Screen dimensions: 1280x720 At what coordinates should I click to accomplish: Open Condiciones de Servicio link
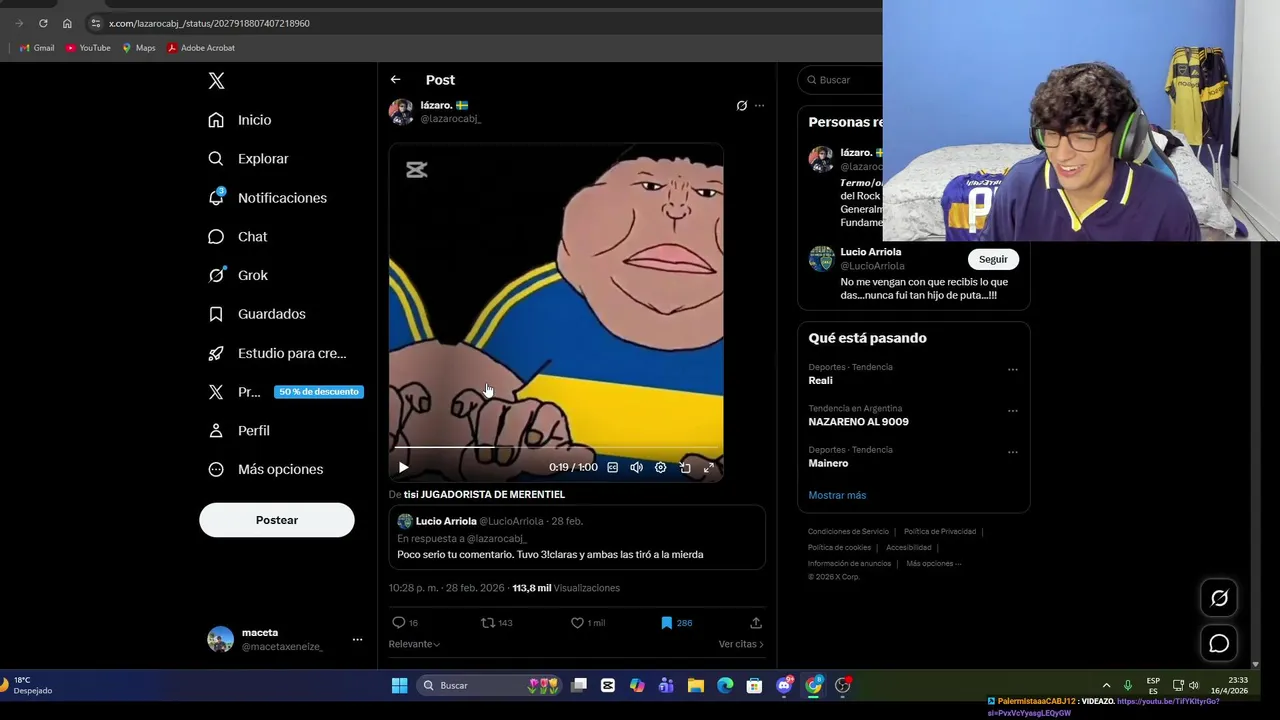click(x=848, y=532)
